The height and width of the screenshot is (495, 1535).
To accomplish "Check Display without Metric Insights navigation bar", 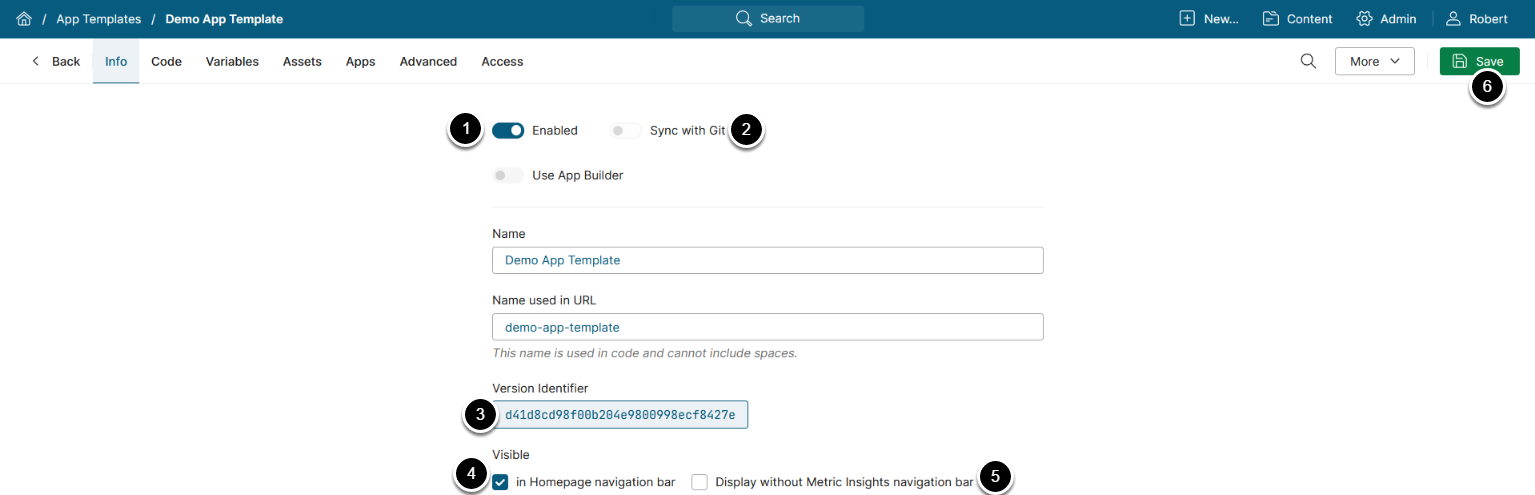I will coord(700,482).
